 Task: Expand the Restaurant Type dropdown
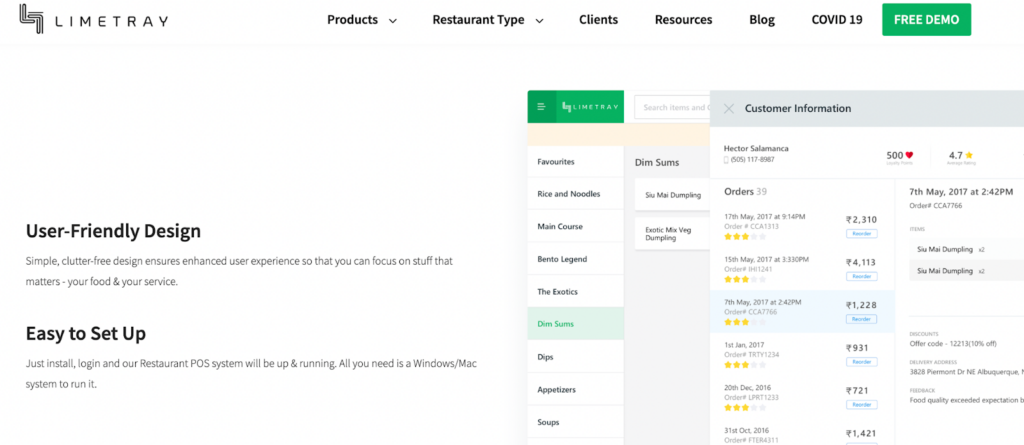[488, 20]
